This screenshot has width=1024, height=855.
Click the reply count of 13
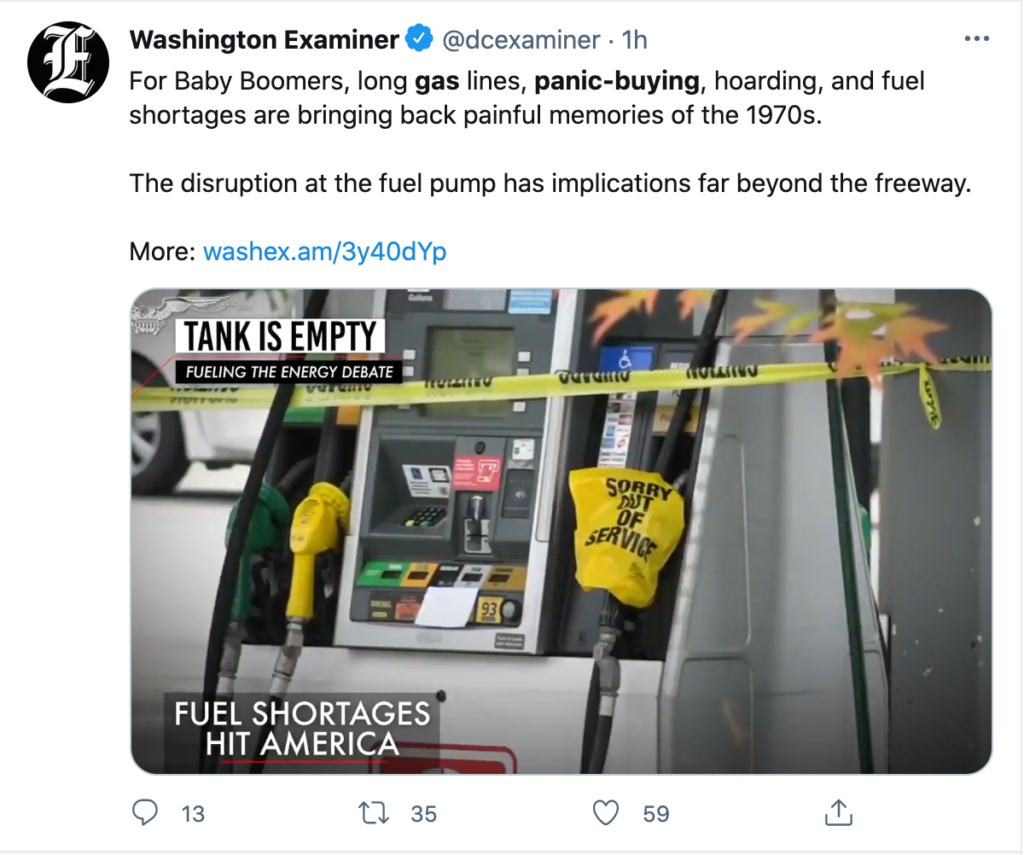click(x=192, y=814)
